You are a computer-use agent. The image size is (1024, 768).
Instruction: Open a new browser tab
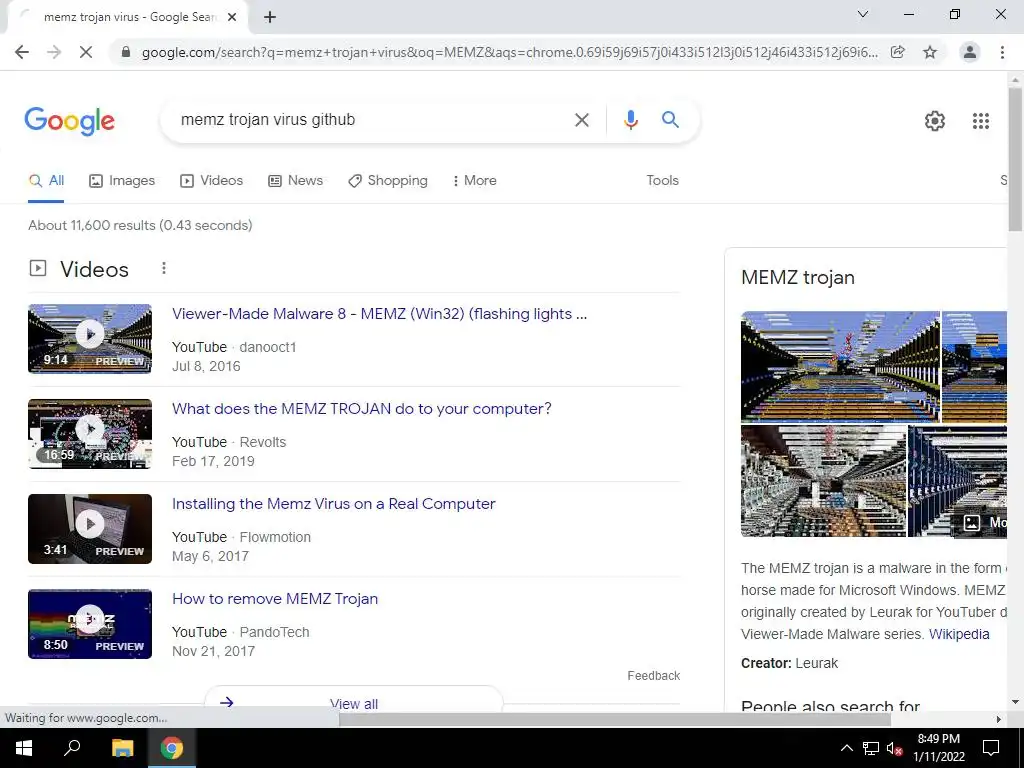coord(270,18)
